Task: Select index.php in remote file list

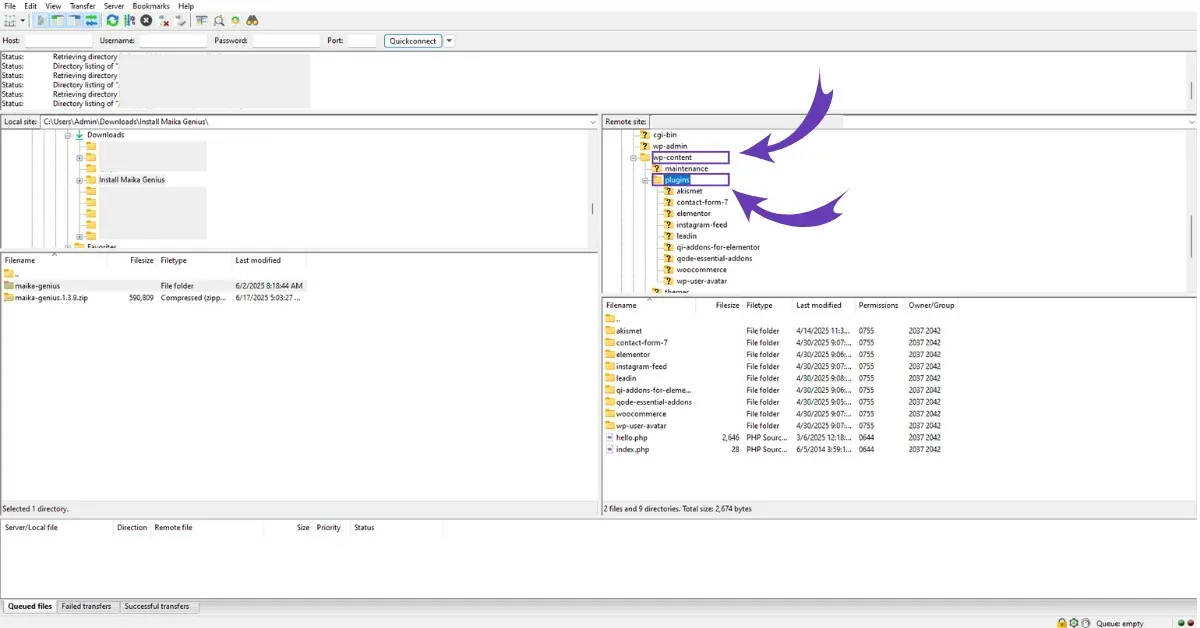Action: tap(632, 450)
